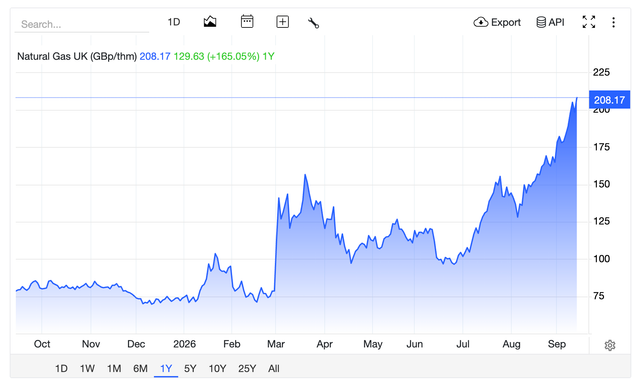This screenshot has height=387, width=640.
Task: Switch to the 6M time range
Action: click(140, 369)
